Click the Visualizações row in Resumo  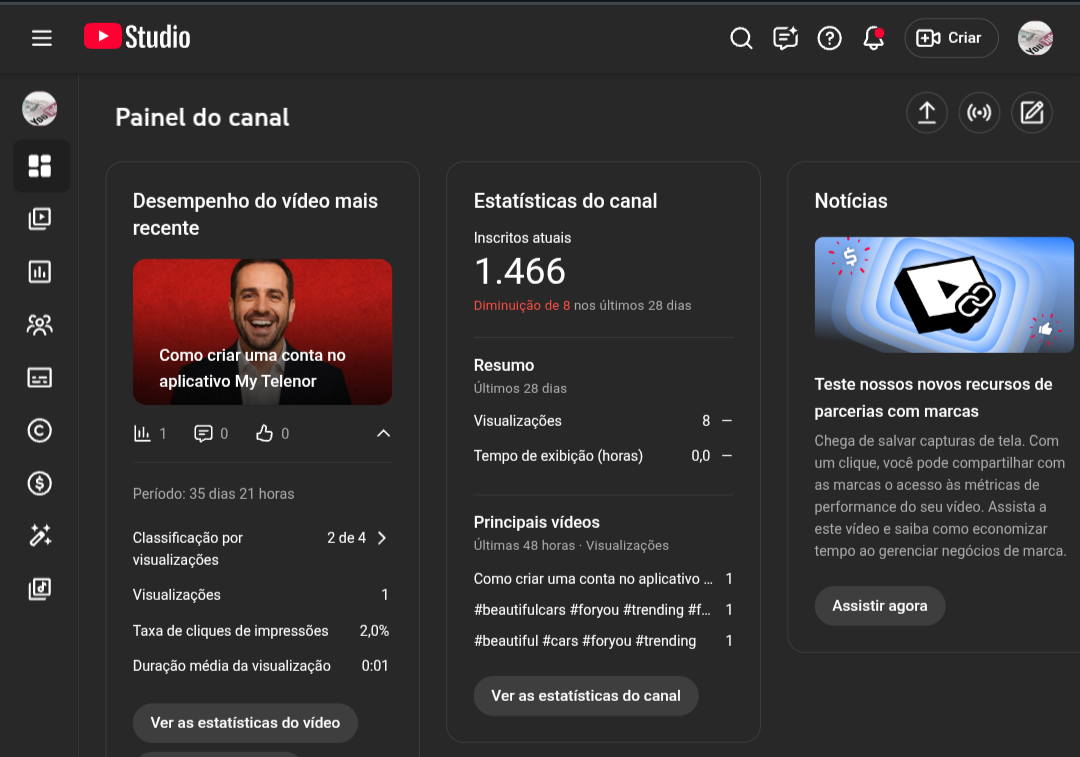tap(603, 421)
